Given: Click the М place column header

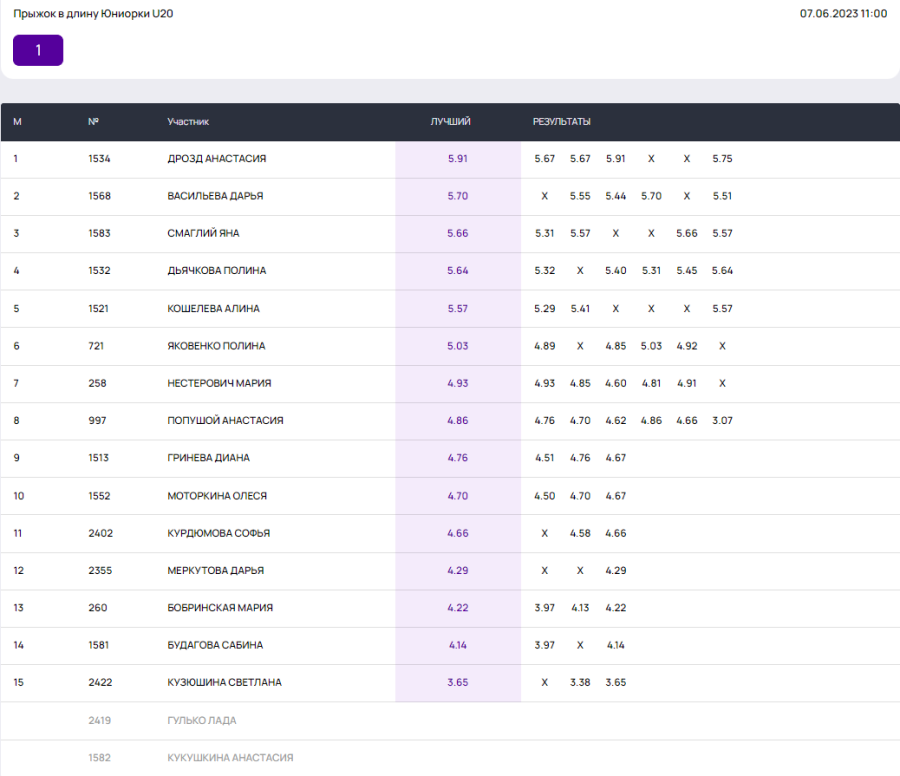Looking at the screenshot, I should tap(17, 122).
